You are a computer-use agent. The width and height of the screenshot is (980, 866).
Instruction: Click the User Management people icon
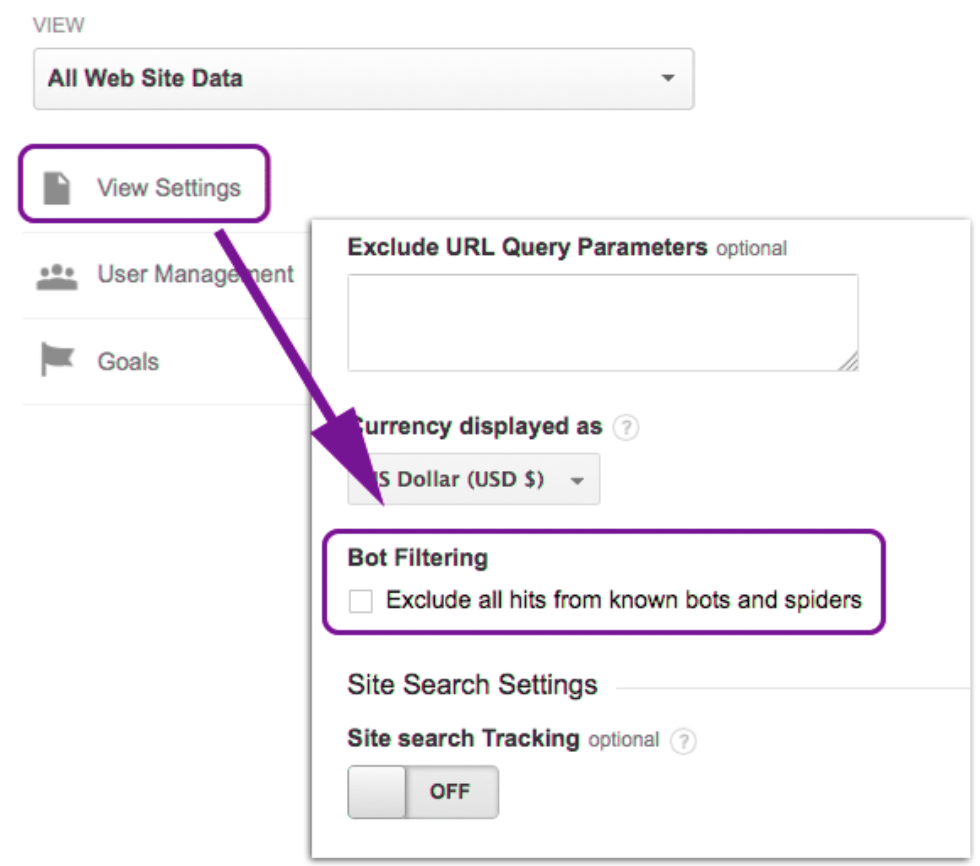(57, 276)
